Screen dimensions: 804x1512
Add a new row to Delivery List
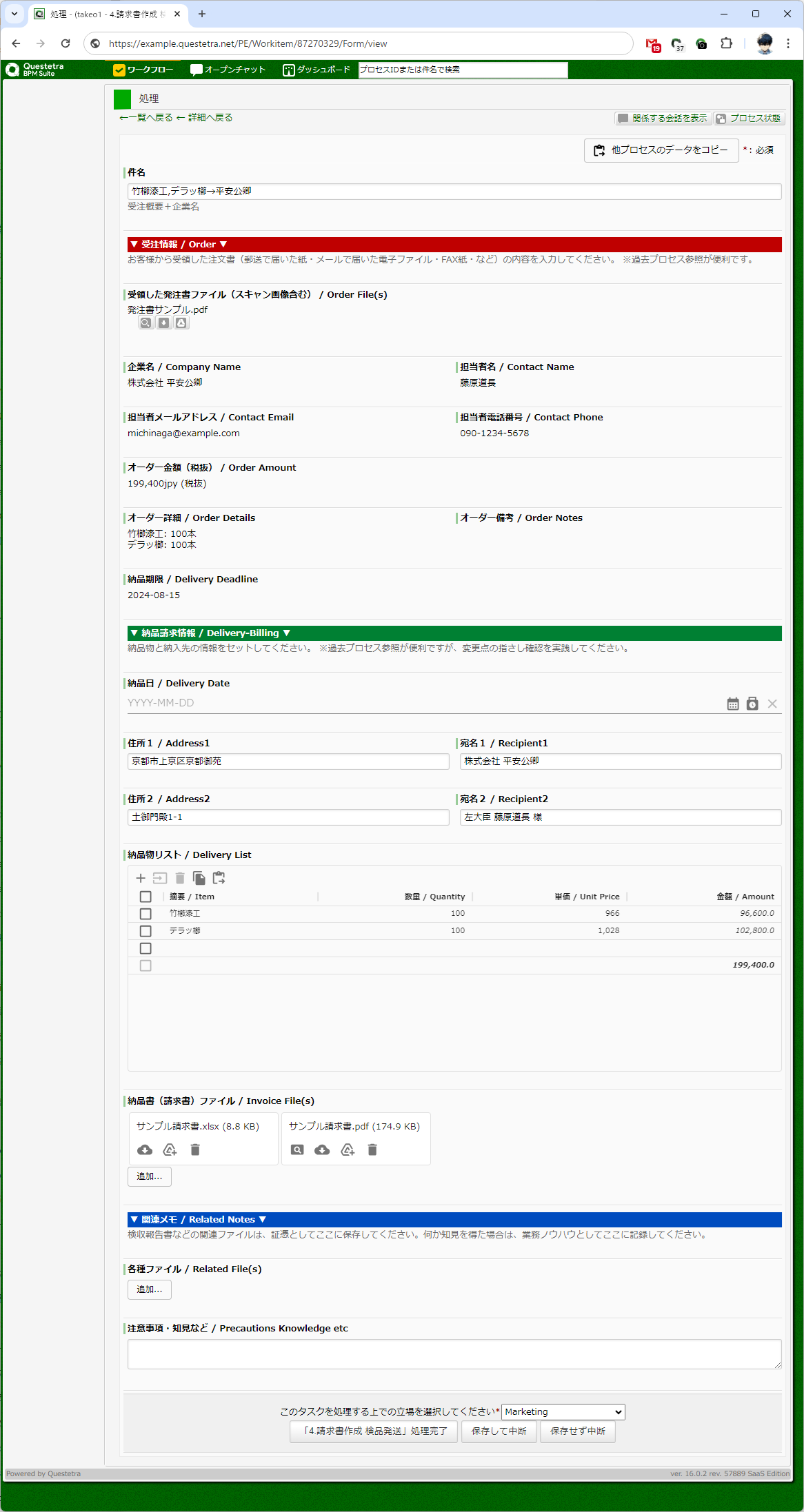pyautogui.click(x=141, y=878)
